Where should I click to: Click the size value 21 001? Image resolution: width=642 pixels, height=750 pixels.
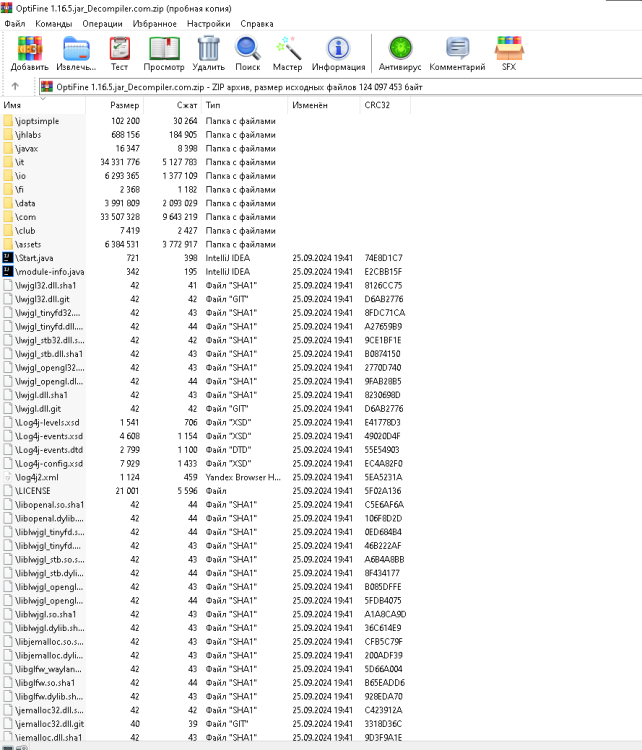[x=127, y=491]
